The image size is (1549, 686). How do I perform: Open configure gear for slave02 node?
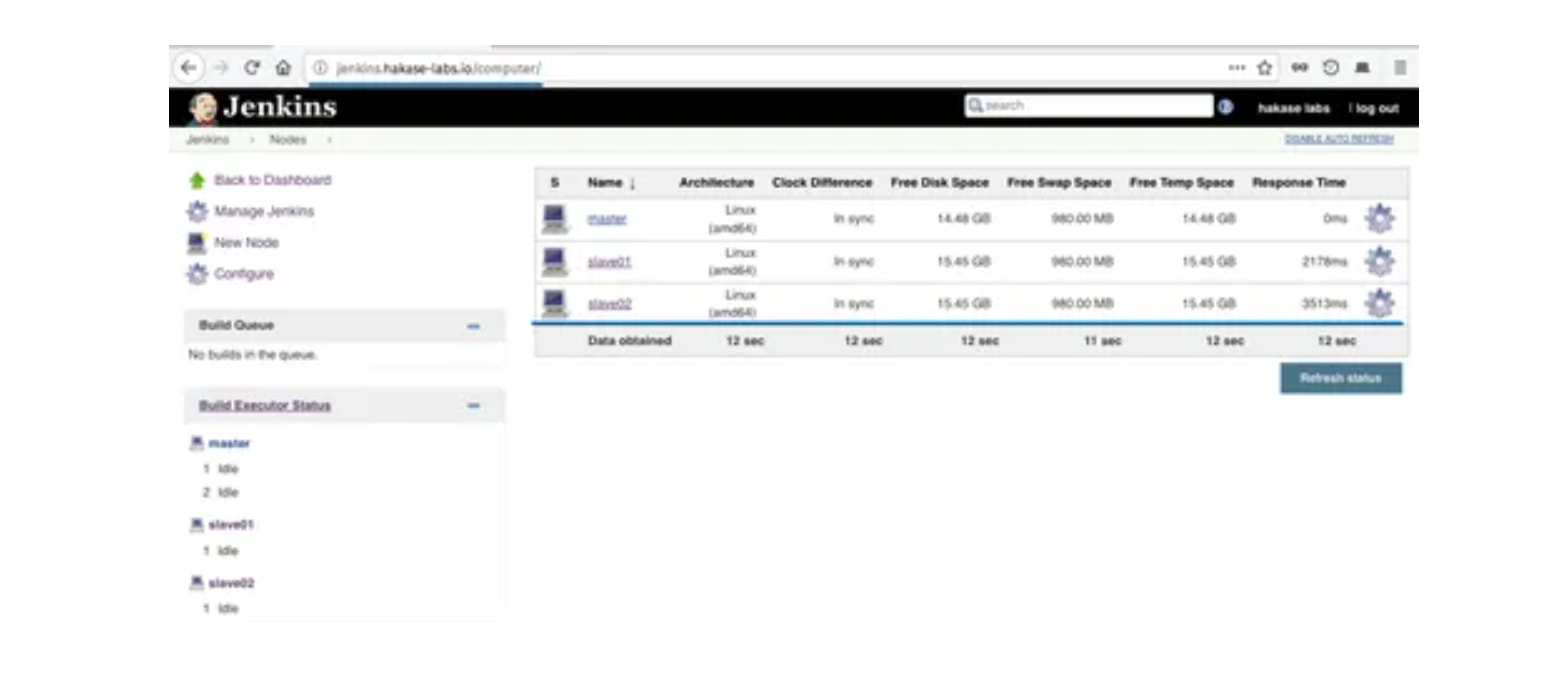point(1379,303)
